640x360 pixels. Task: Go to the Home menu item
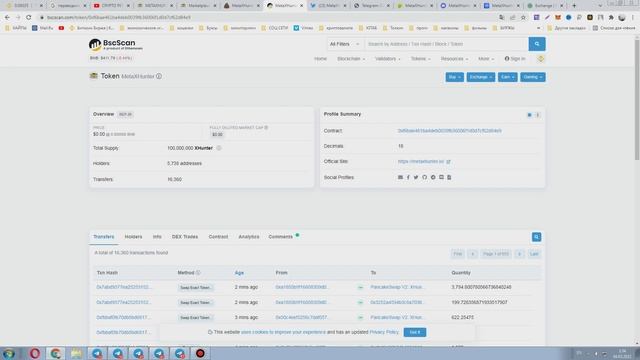320,59
